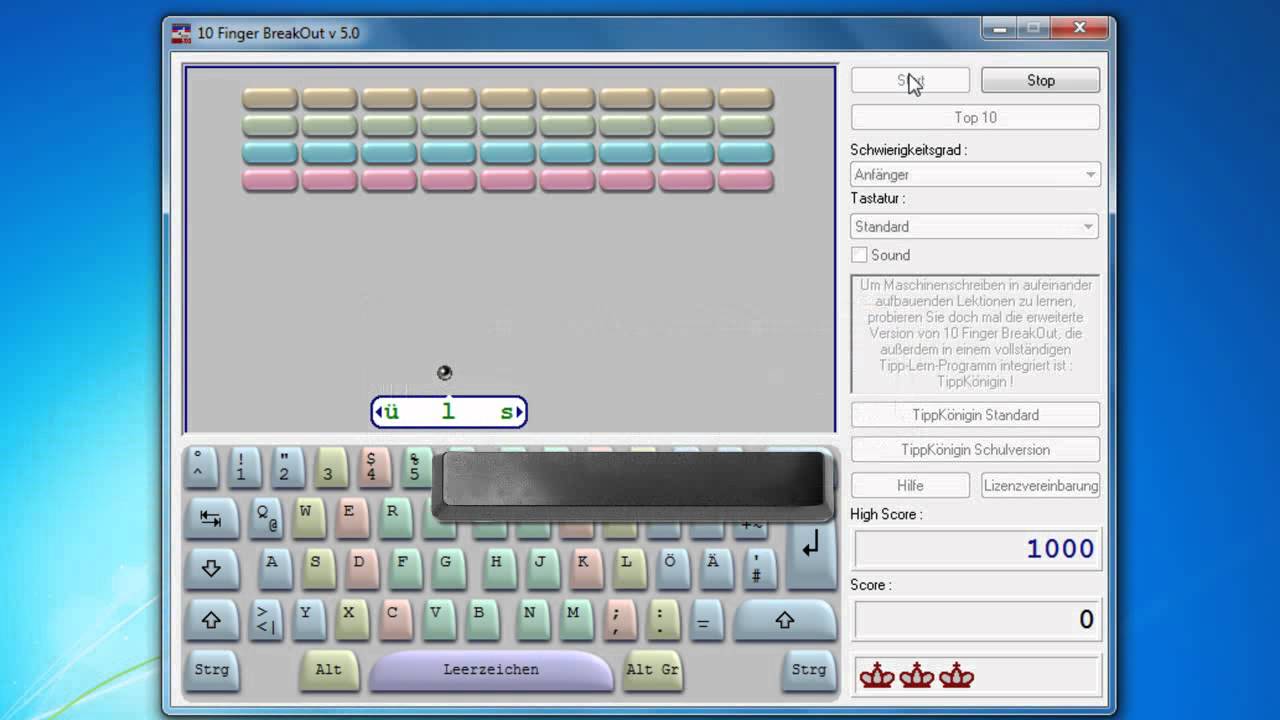
Task: Click the High Score field showing 1000
Action: click(x=976, y=549)
